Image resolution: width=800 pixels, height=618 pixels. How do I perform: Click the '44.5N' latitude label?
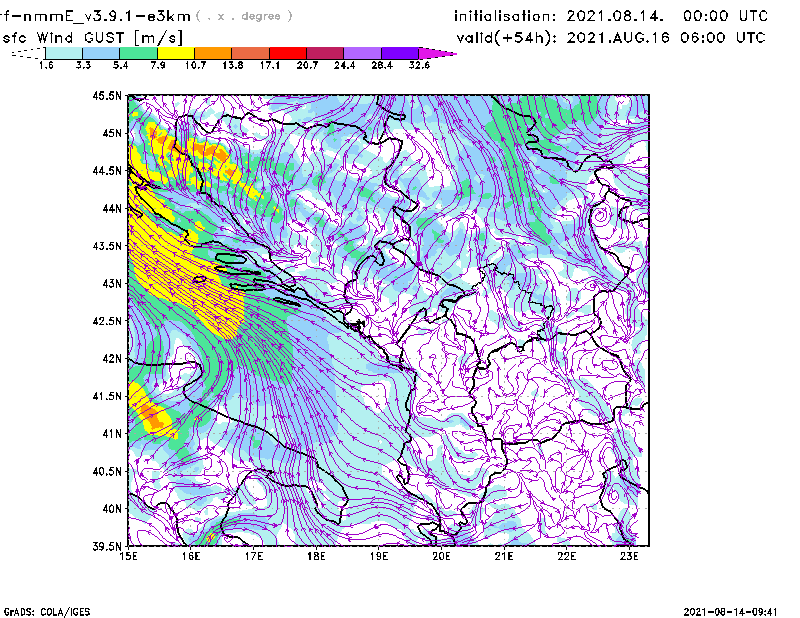107,170
